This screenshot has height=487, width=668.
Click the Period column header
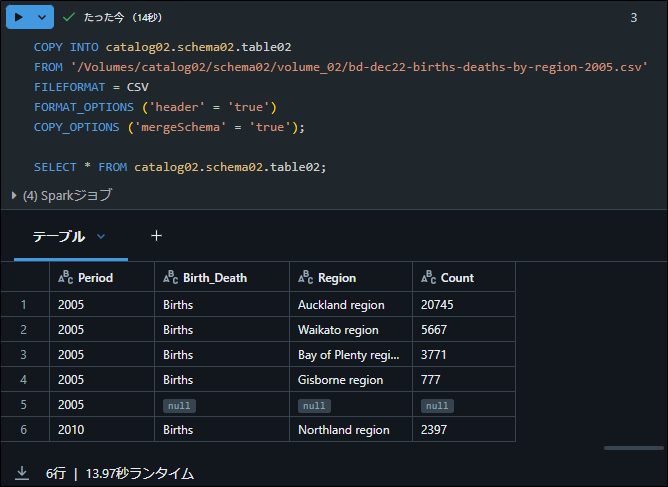(x=102, y=277)
